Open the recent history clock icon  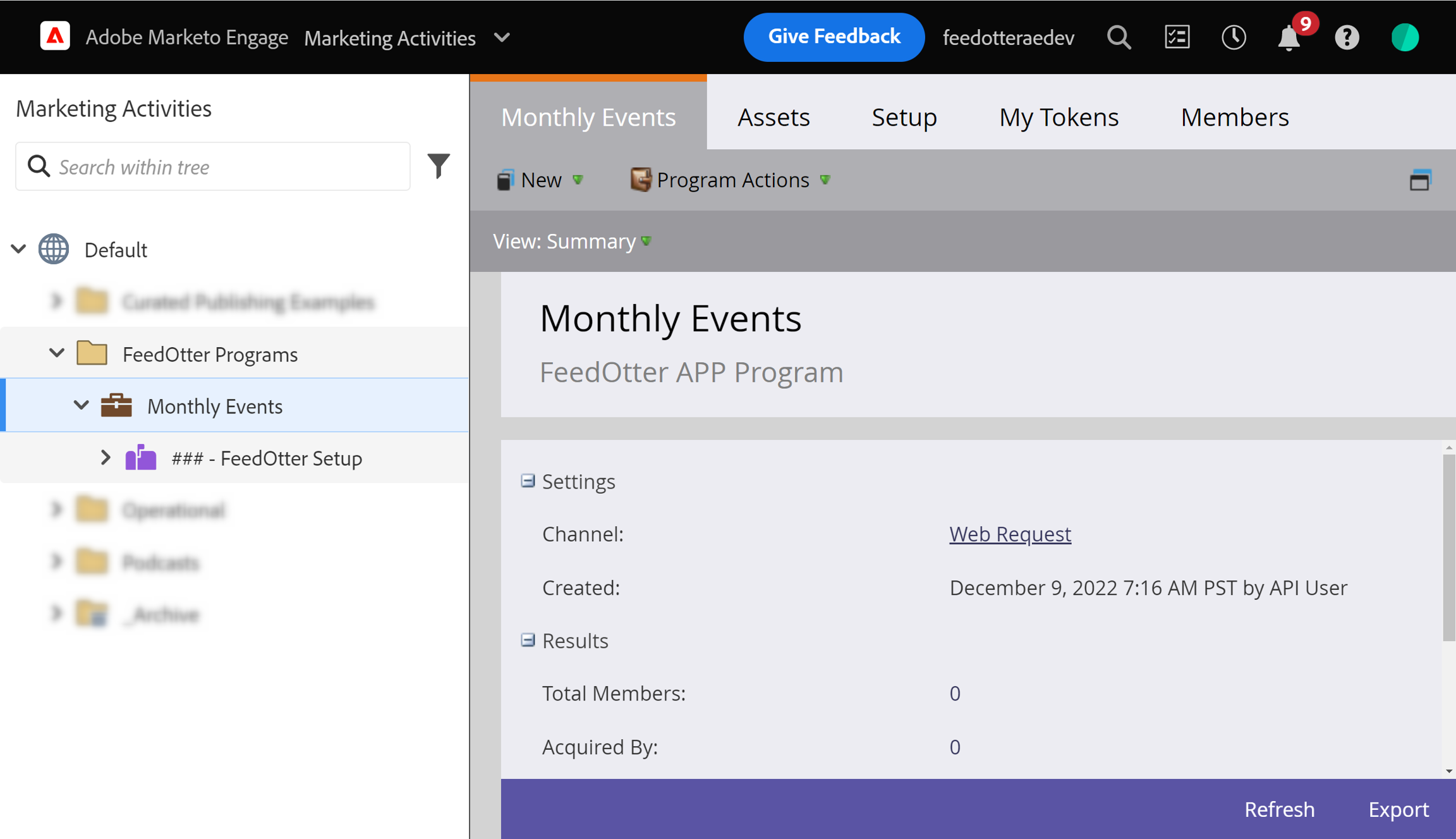coord(1233,37)
